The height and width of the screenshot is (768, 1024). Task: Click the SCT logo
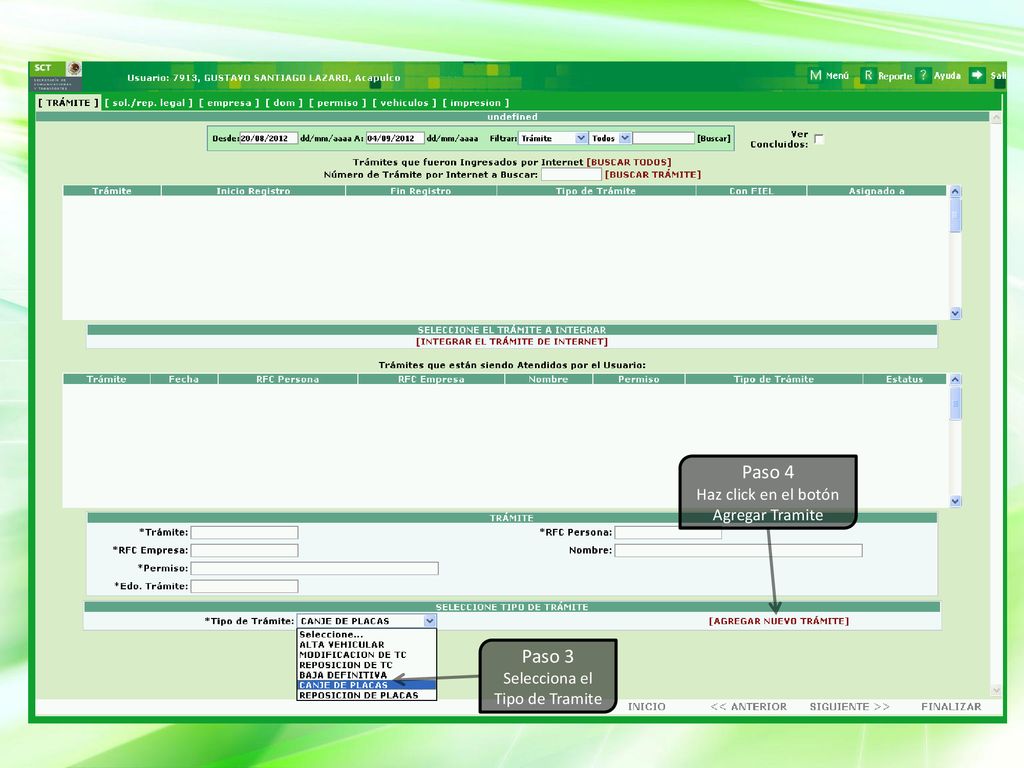[56, 76]
